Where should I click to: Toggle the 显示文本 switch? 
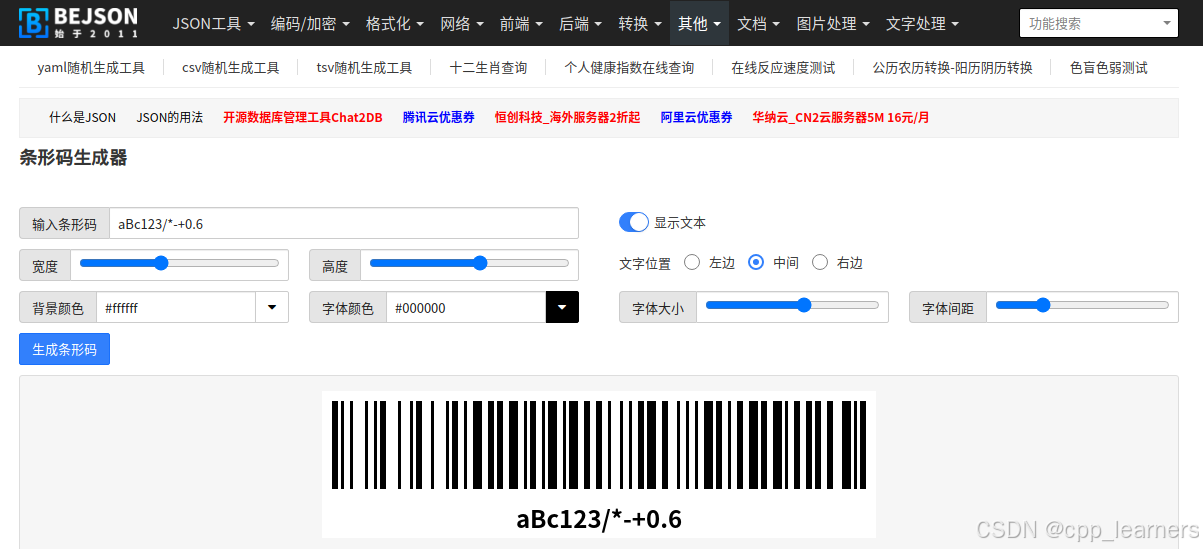click(634, 222)
